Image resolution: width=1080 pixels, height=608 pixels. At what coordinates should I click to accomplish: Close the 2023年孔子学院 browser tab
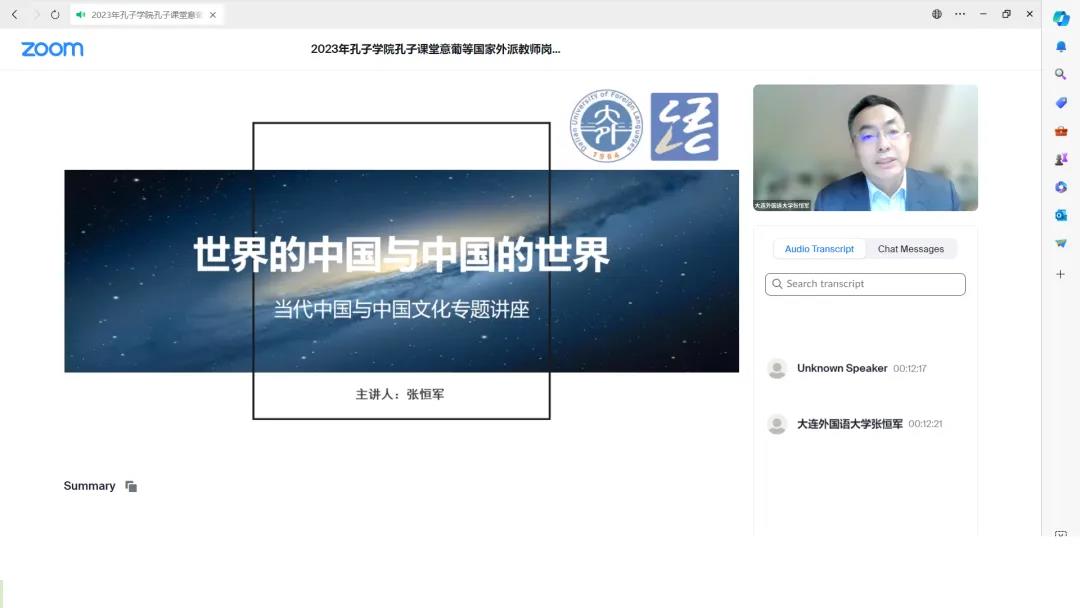click(213, 14)
